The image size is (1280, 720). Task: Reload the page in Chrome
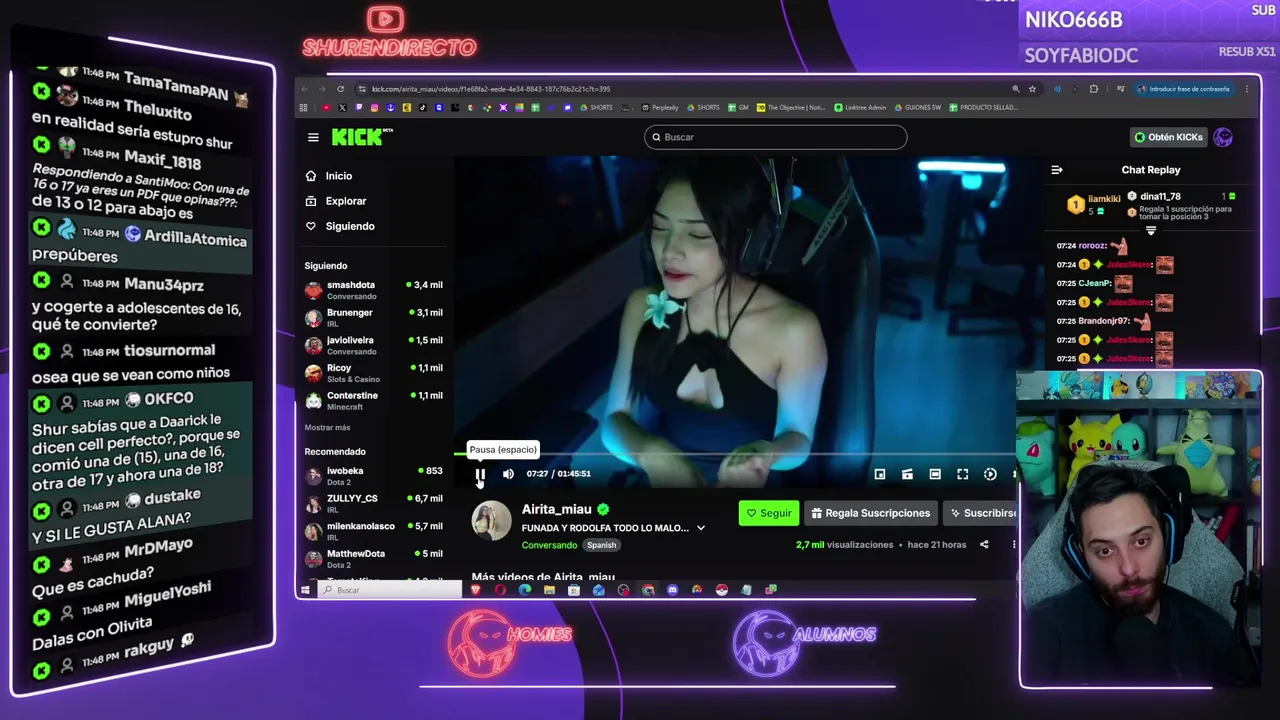pyautogui.click(x=340, y=89)
